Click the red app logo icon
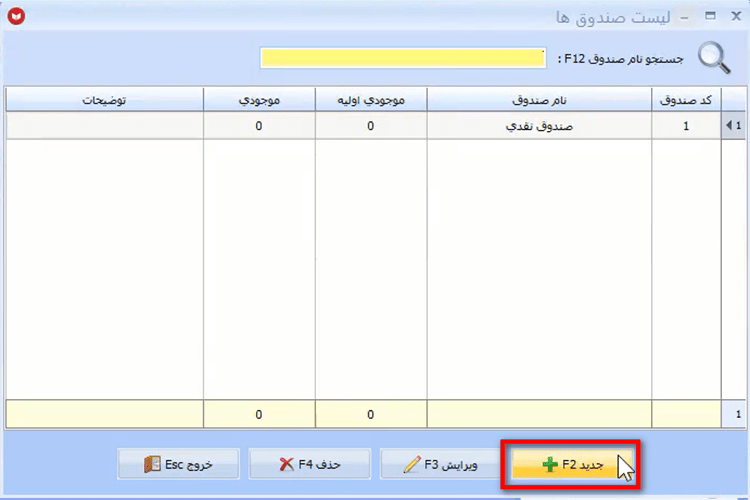 coord(16,16)
